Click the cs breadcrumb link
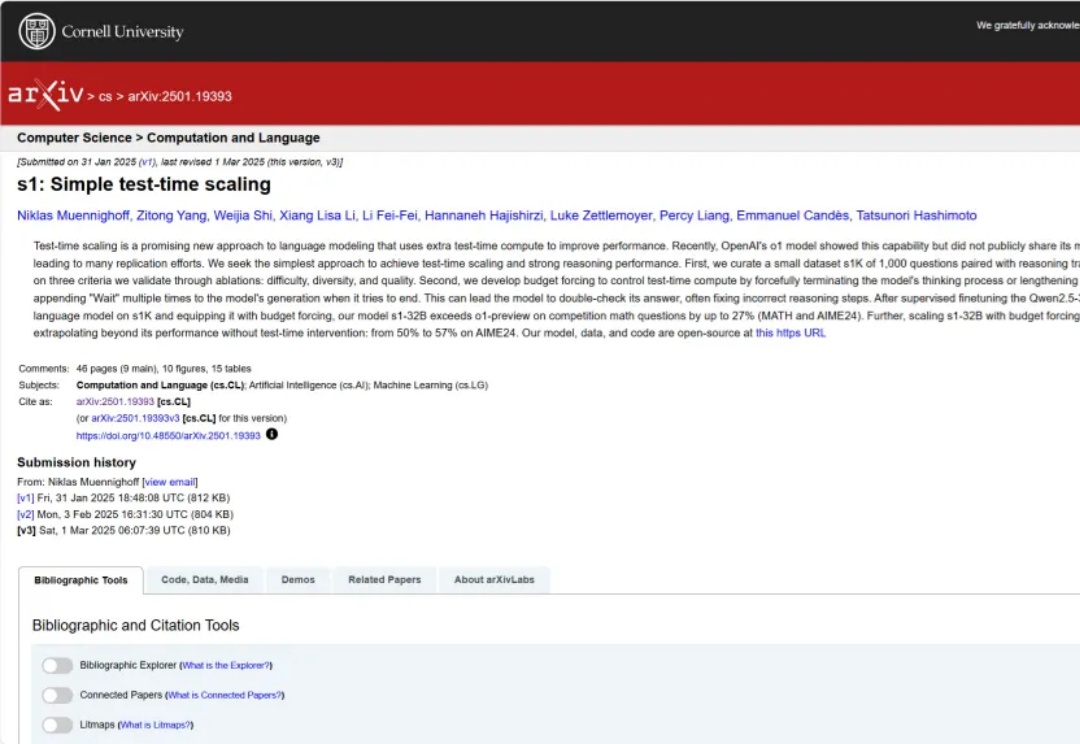Image resolution: width=1080 pixels, height=744 pixels. click(x=105, y=96)
